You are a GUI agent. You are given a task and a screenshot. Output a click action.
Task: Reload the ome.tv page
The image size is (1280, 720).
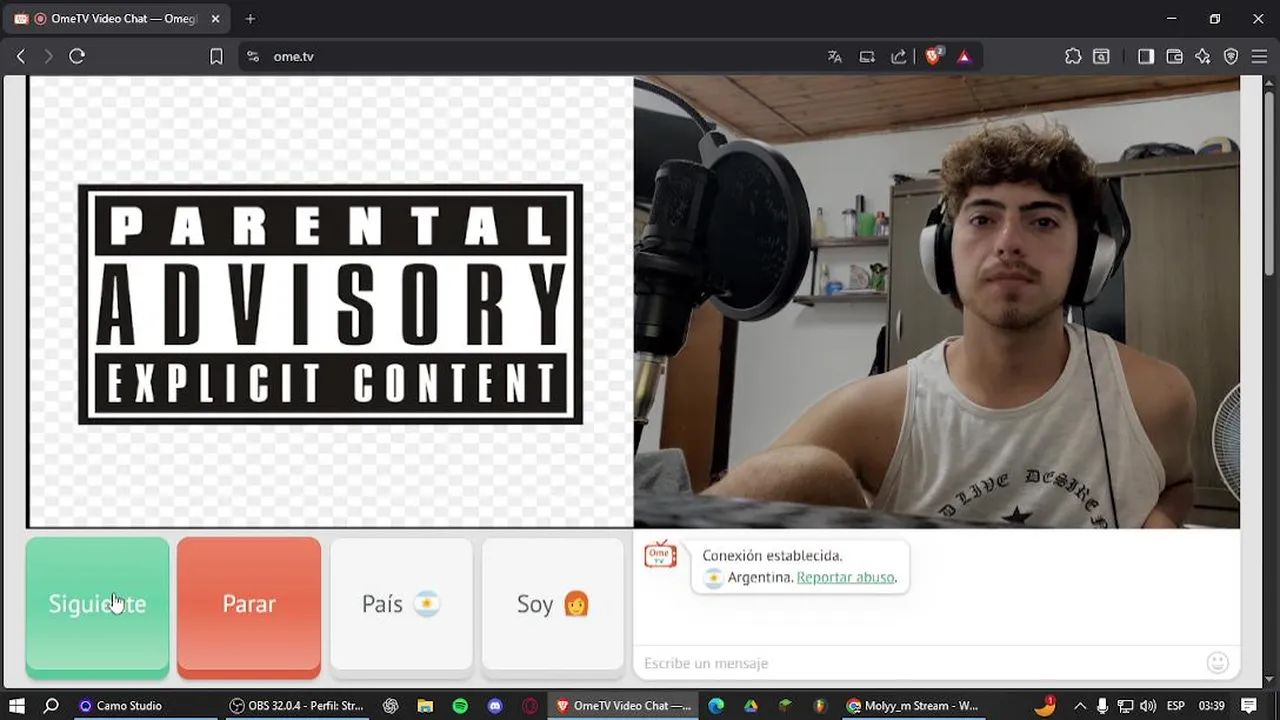77,57
